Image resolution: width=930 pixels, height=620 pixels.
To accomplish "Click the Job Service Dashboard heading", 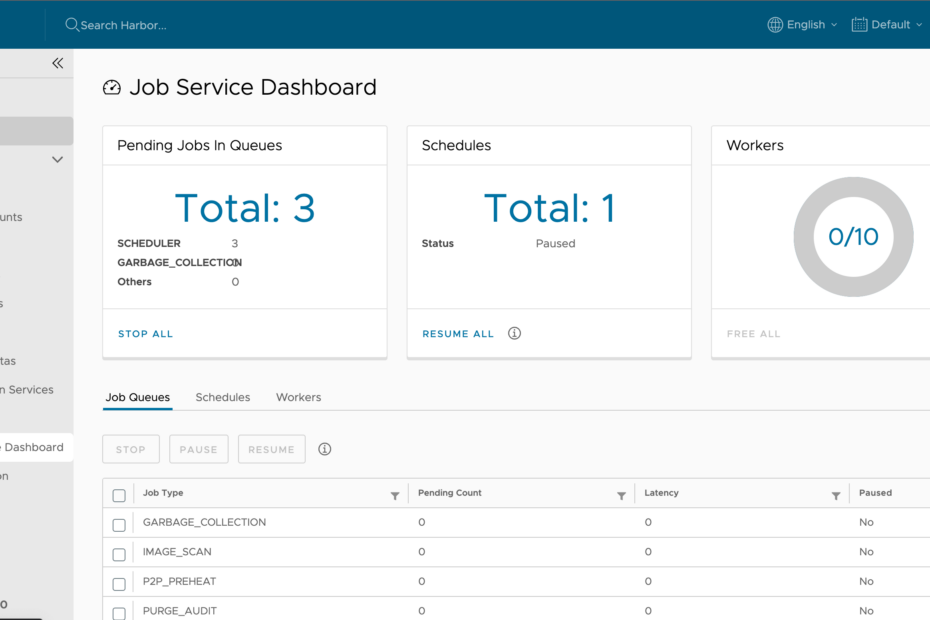I will pos(253,87).
